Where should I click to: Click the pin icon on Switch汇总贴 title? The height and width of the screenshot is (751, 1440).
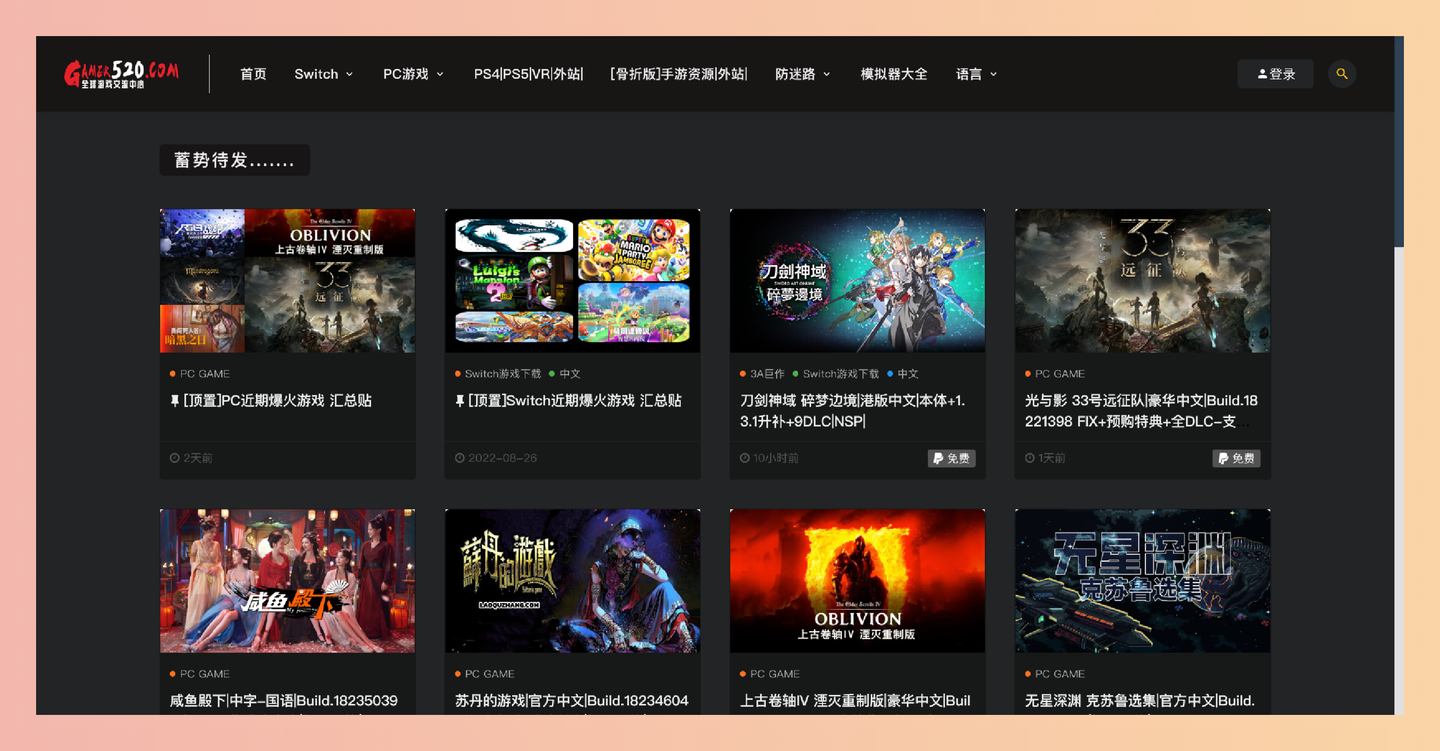click(x=460, y=401)
